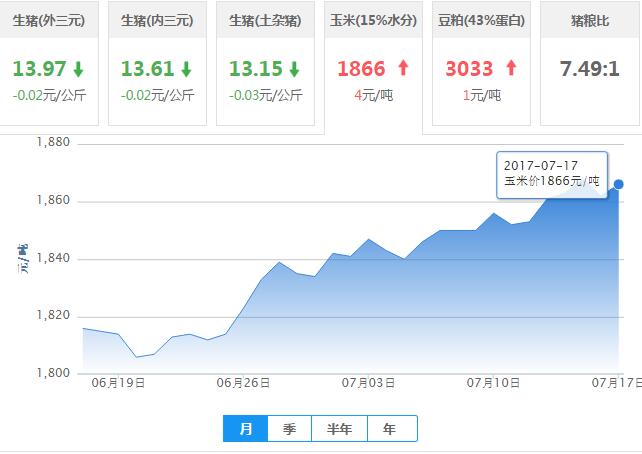Click the red up arrow beside 1866
This screenshot has height=454, width=642.
coord(403,68)
